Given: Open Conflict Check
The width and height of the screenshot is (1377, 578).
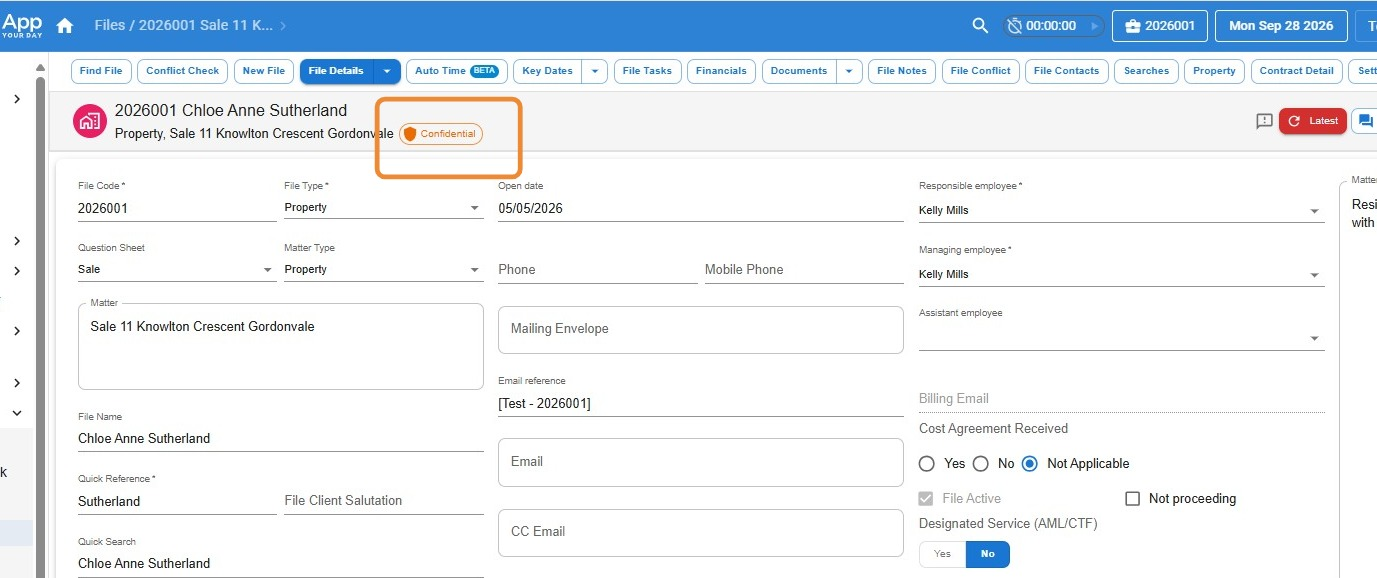Looking at the screenshot, I should pos(183,71).
